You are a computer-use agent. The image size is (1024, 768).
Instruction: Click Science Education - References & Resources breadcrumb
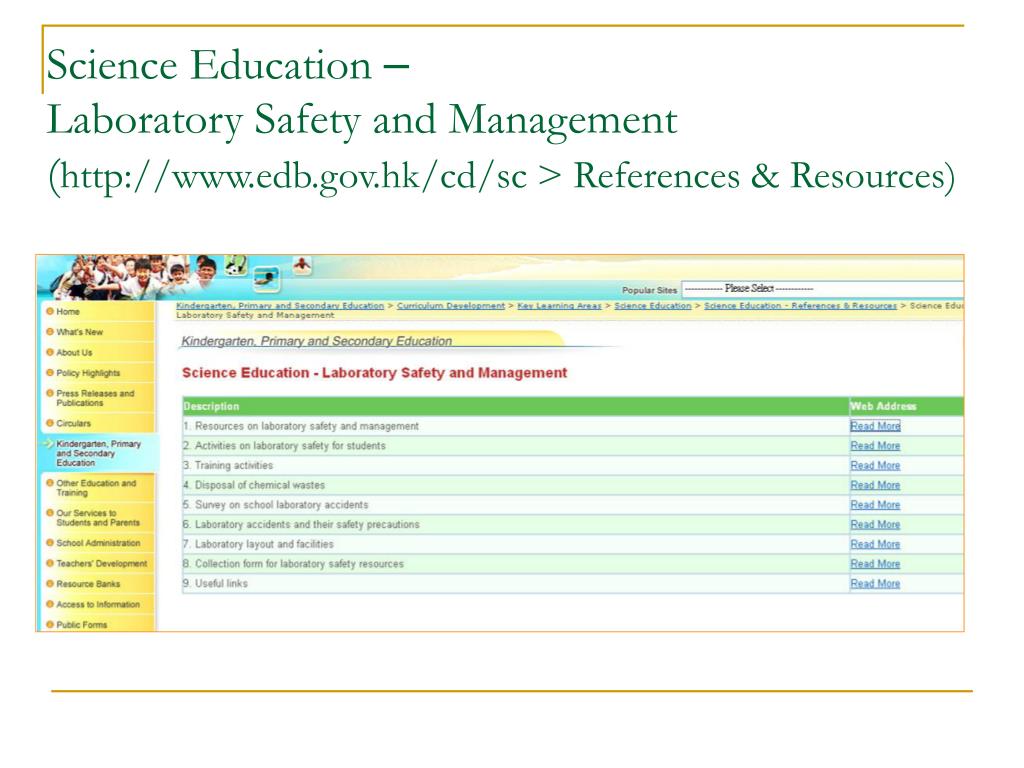800,306
